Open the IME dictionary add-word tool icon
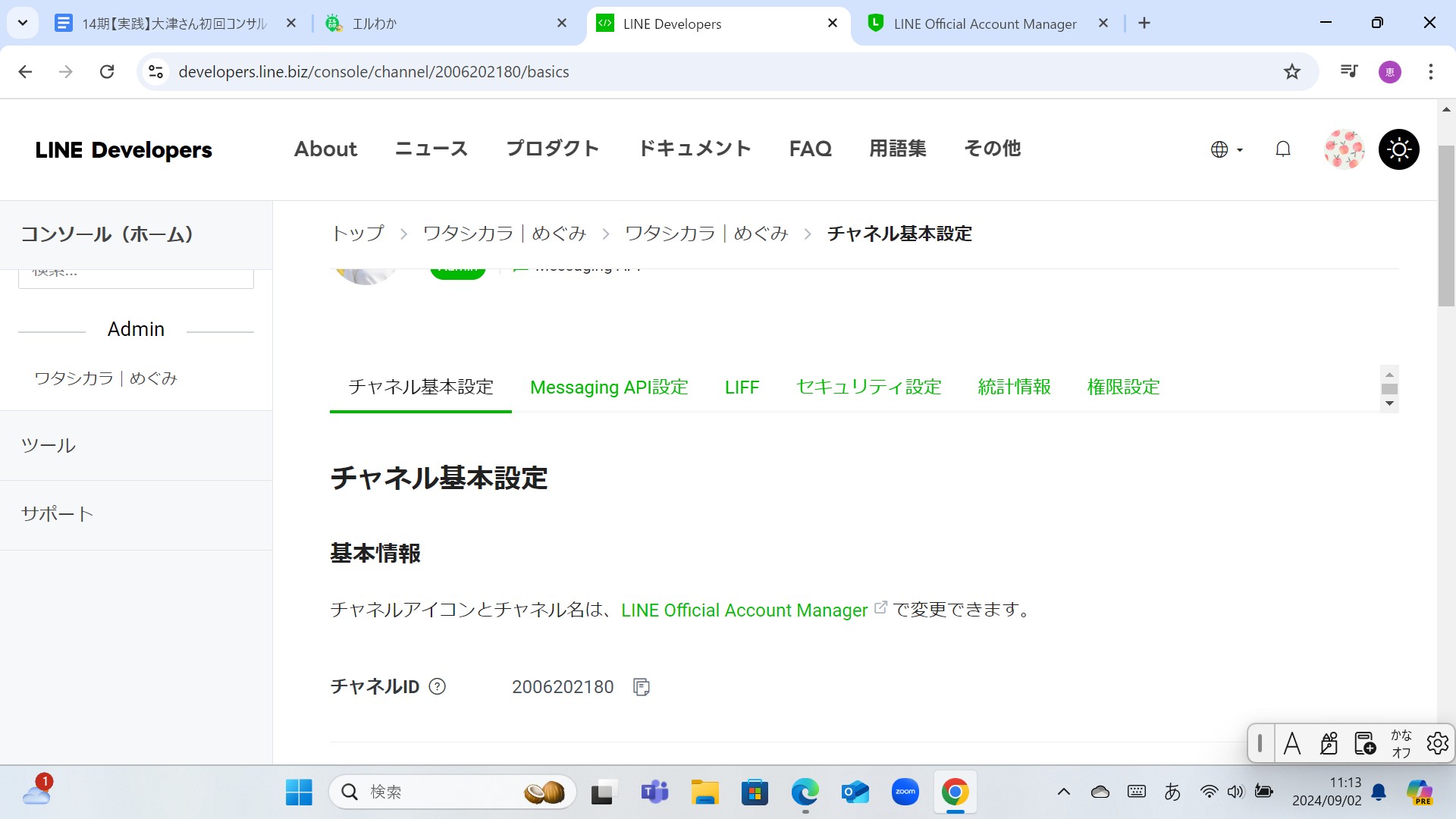The height and width of the screenshot is (819, 1456). coord(1365,743)
